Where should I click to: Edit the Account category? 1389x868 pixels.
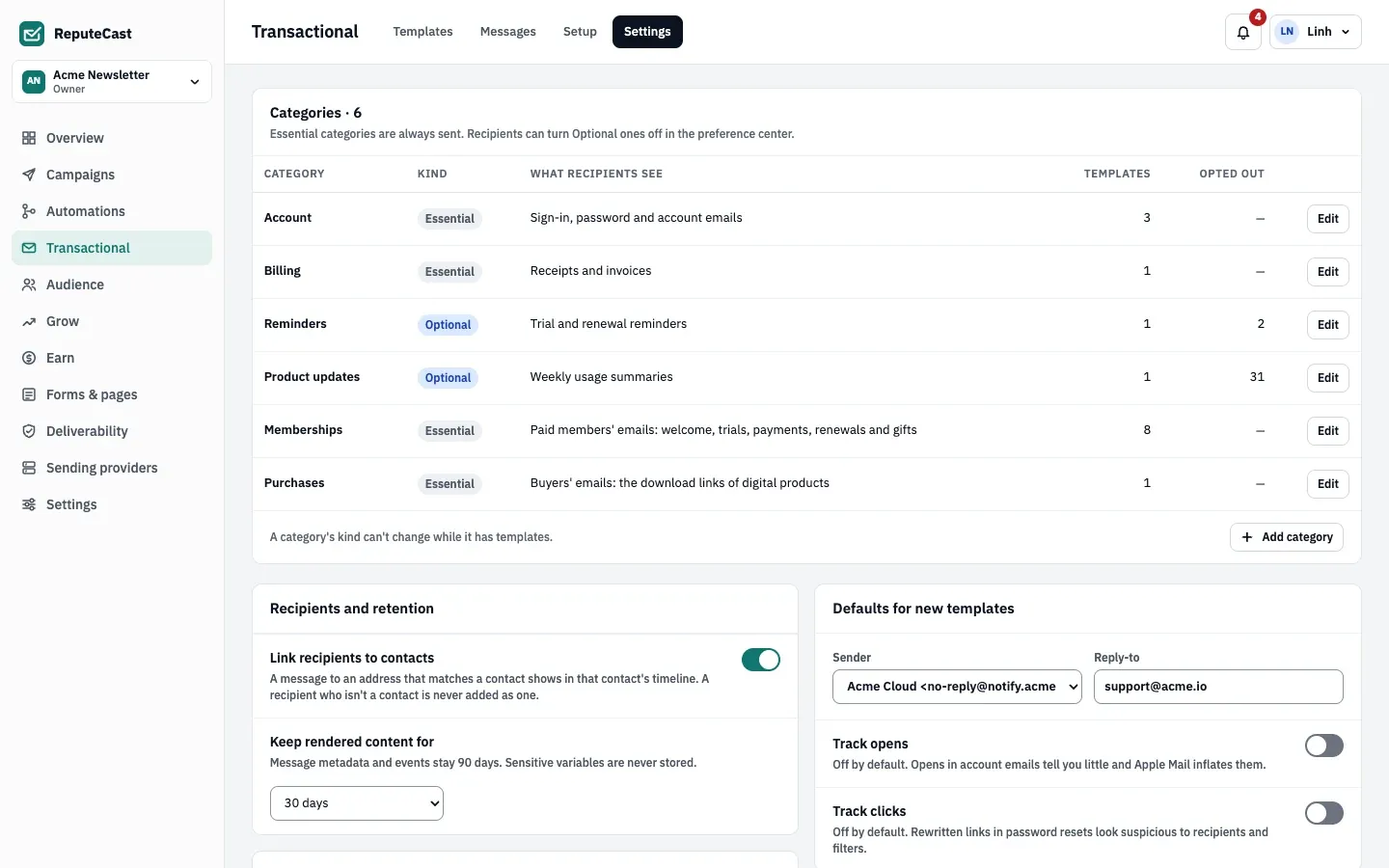(1328, 219)
